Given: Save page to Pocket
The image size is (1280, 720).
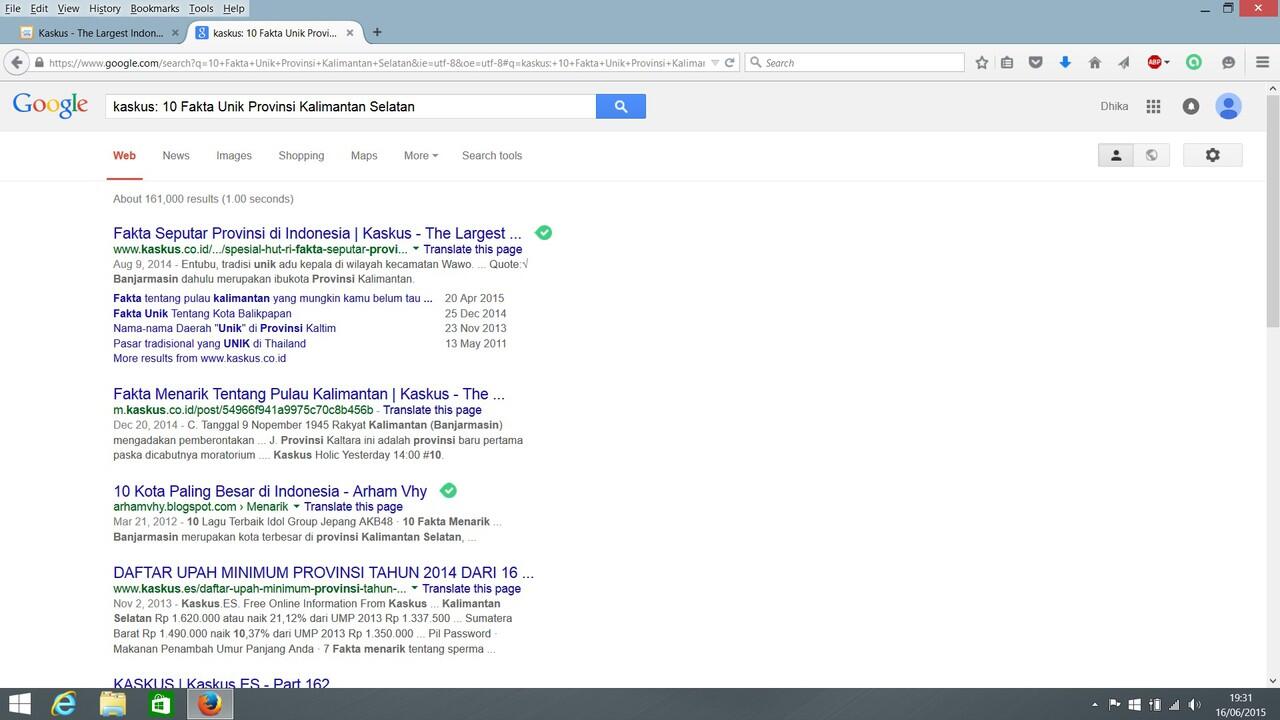Looking at the screenshot, I should click(1036, 62).
